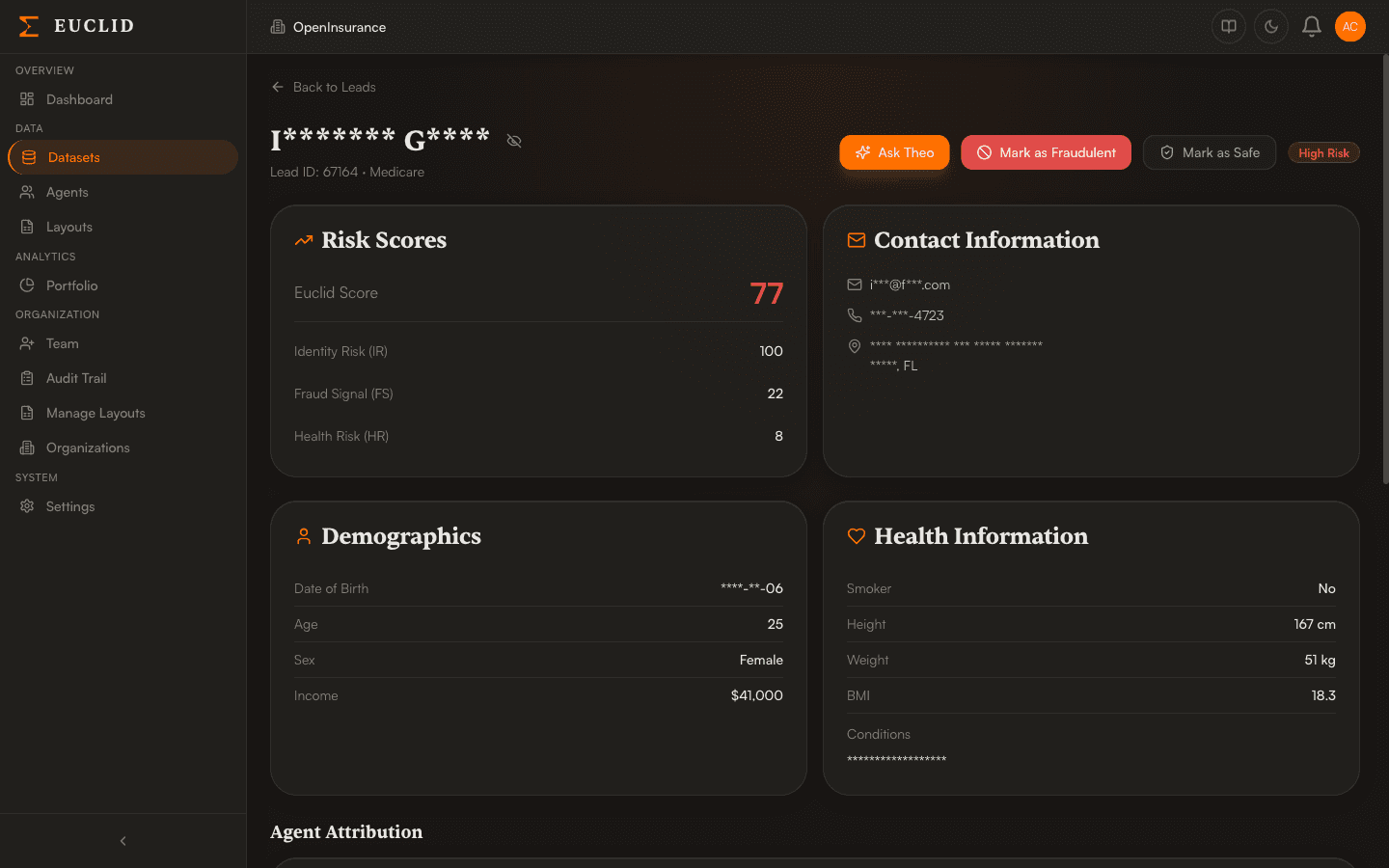
Task: Click the Income value $41,000
Action: pyautogui.click(x=757, y=695)
